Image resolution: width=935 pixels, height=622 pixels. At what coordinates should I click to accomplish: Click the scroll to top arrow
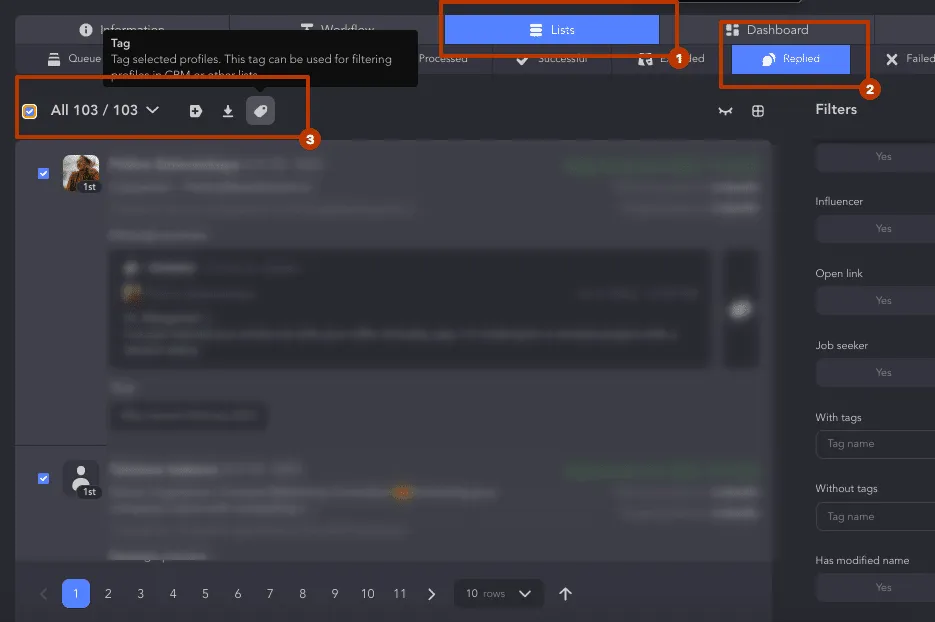click(x=565, y=593)
